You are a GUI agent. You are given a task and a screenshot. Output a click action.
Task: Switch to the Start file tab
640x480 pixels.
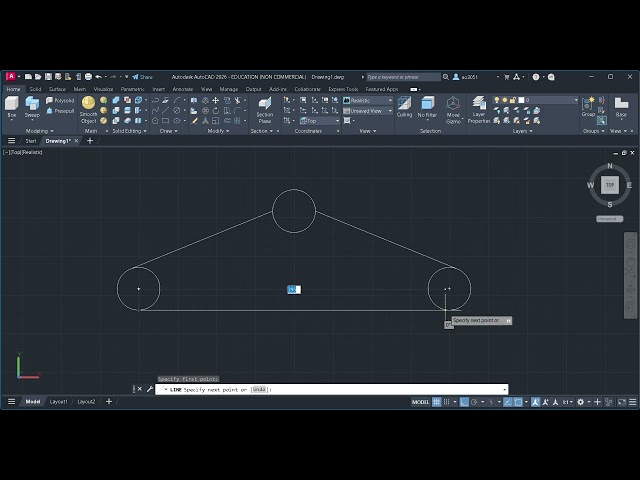click(31, 141)
